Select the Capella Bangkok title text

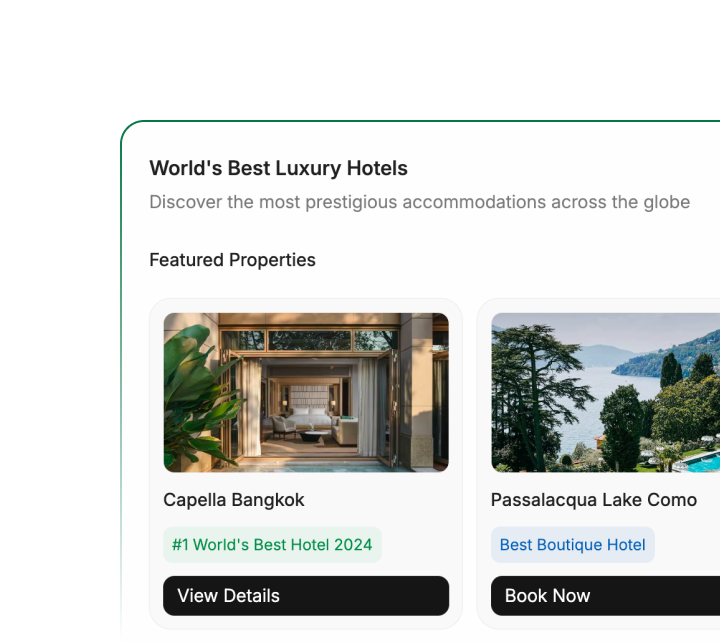click(234, 500)
